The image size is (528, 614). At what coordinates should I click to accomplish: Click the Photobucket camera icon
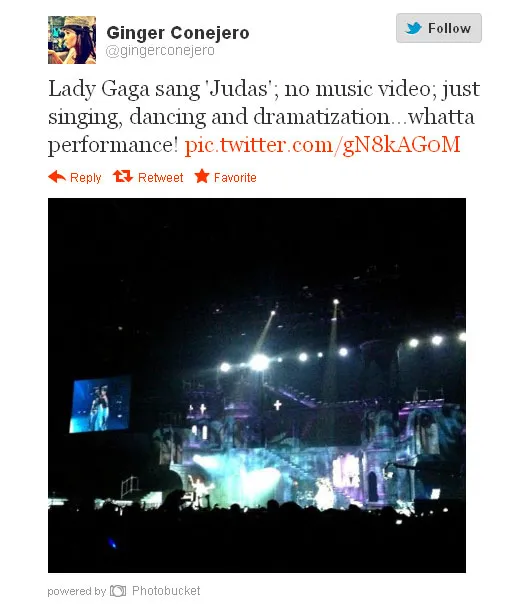click(118, 591)
